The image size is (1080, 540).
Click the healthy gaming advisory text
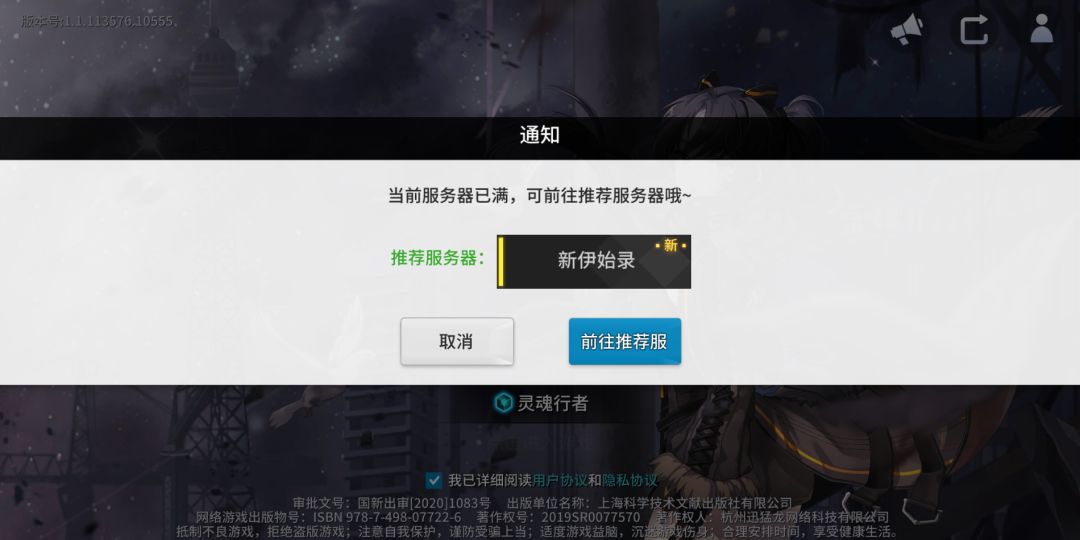(538, 532)
